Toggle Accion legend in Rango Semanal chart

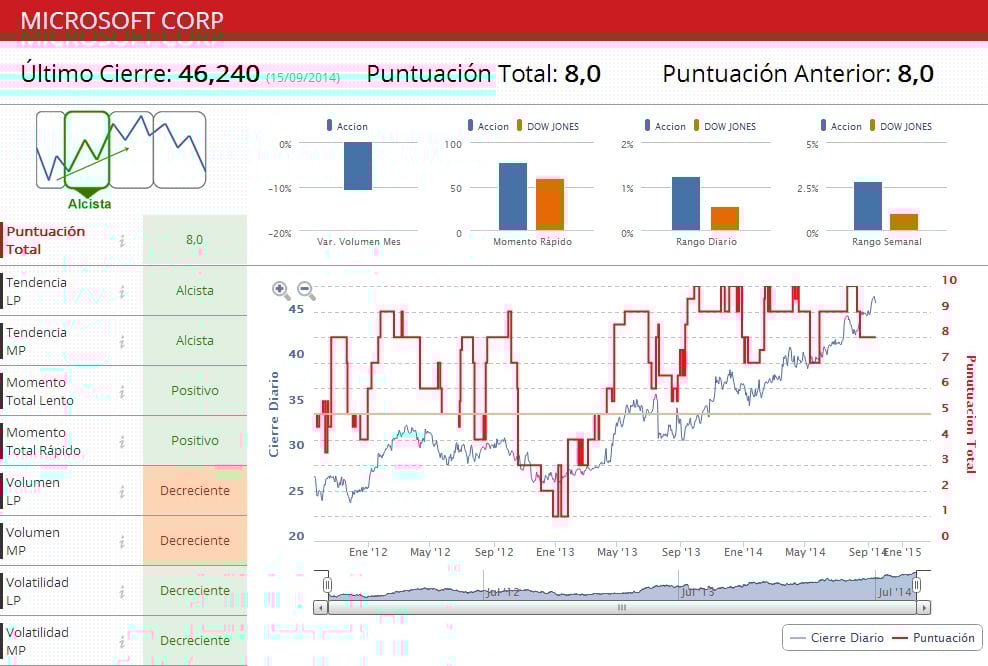[x=841, y=126]
